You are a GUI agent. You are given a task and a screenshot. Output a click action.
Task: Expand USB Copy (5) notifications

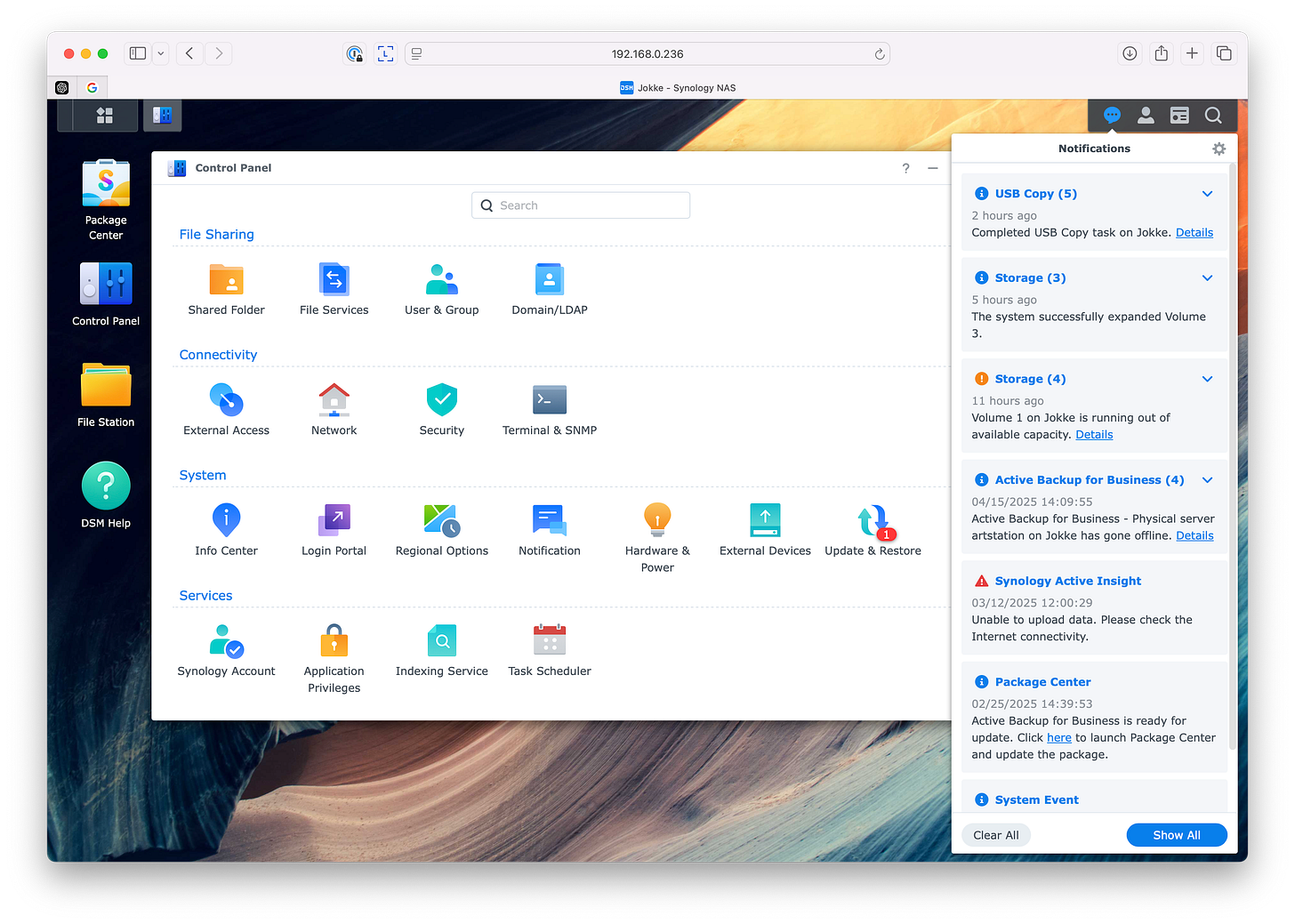(1207, 194)
